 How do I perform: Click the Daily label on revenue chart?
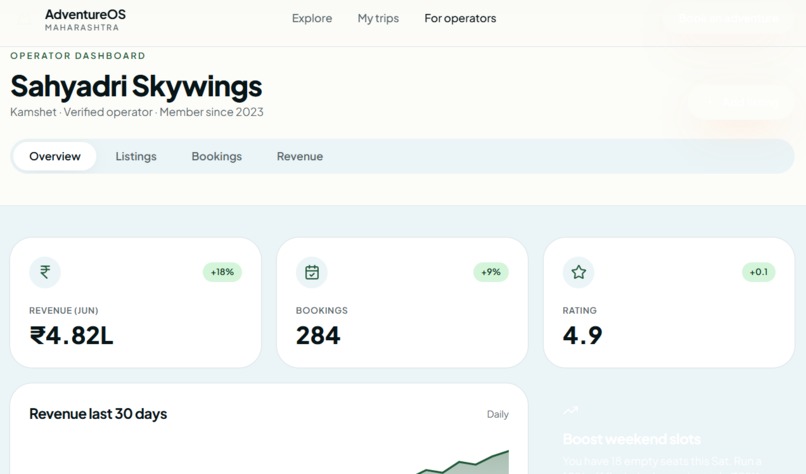pos(498,414)
